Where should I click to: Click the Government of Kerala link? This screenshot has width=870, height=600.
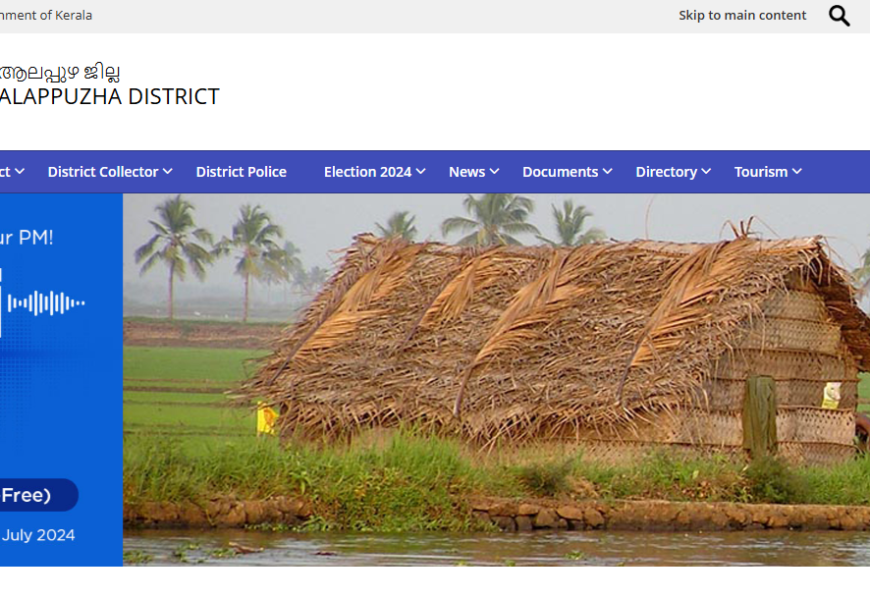(x=46, y=16)
